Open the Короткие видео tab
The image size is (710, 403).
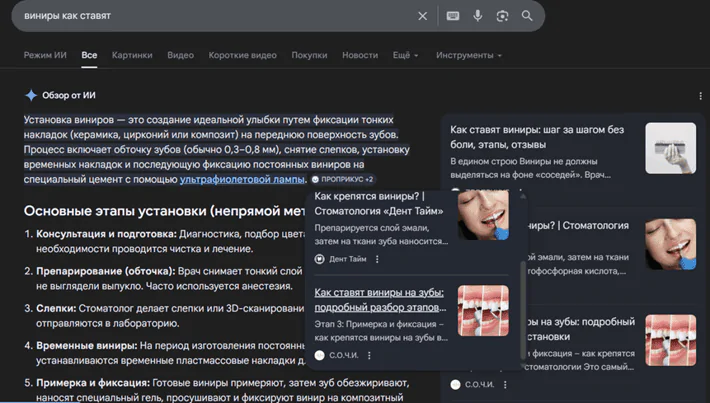pos(242,55)
